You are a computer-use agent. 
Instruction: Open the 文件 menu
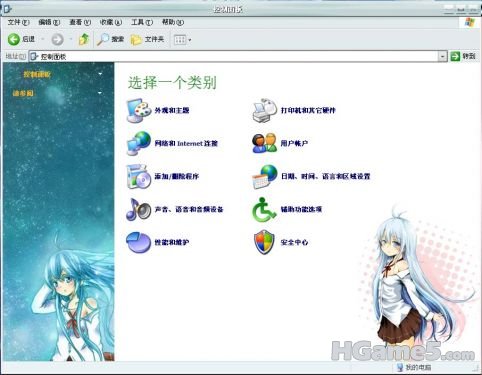click(x=18, y=22)
